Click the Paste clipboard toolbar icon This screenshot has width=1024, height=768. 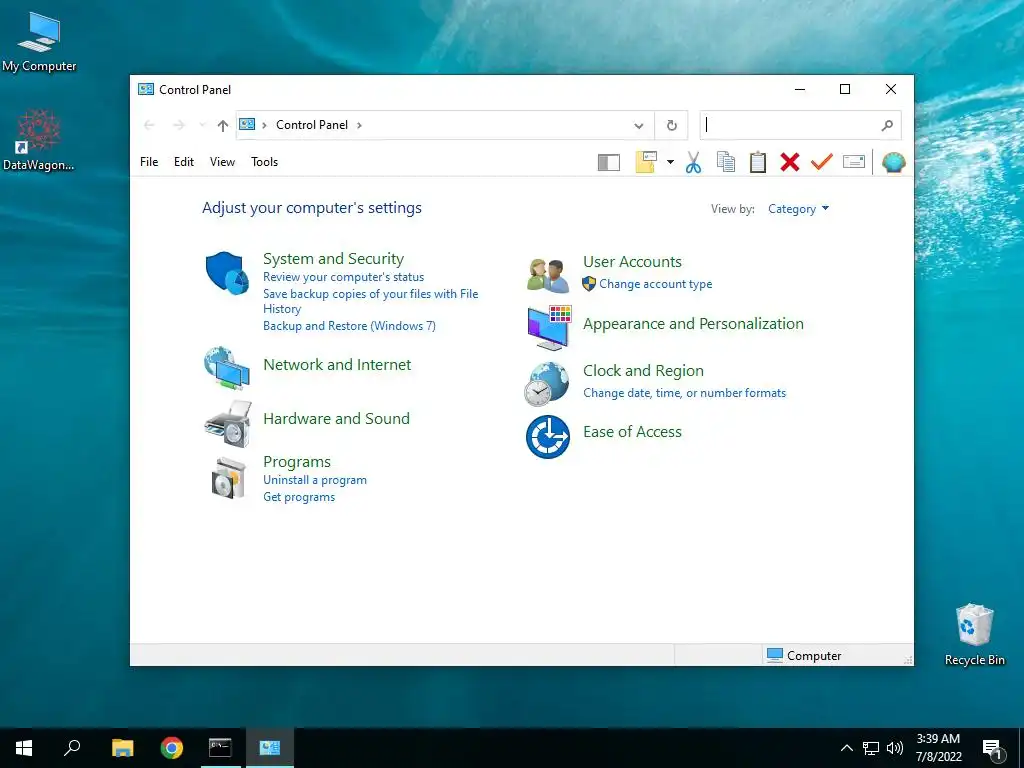(x=758, y=162)
